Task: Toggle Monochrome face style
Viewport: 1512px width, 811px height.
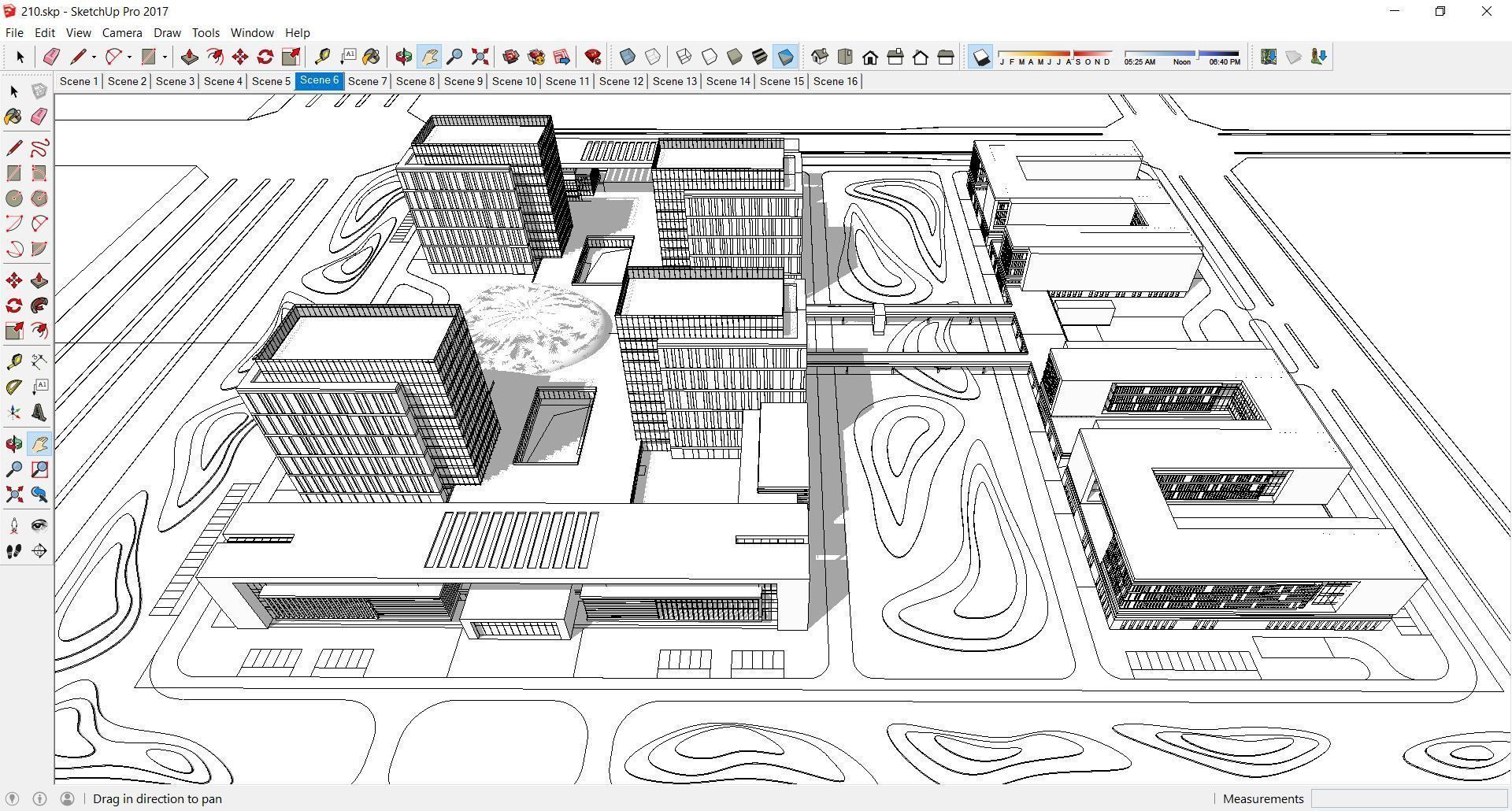Action: [785, 57]
